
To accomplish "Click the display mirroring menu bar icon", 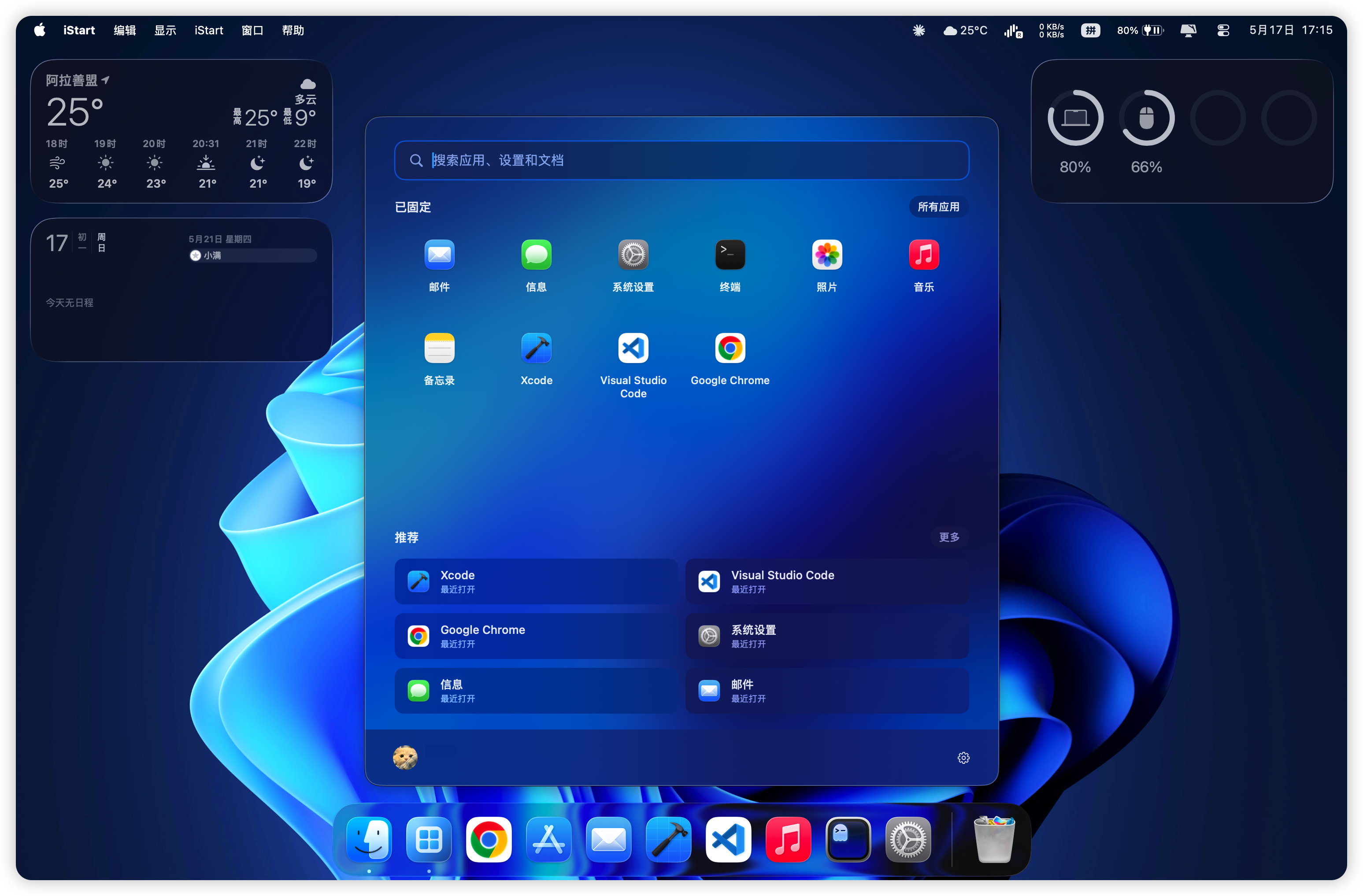I will (x=1189, y=30).
